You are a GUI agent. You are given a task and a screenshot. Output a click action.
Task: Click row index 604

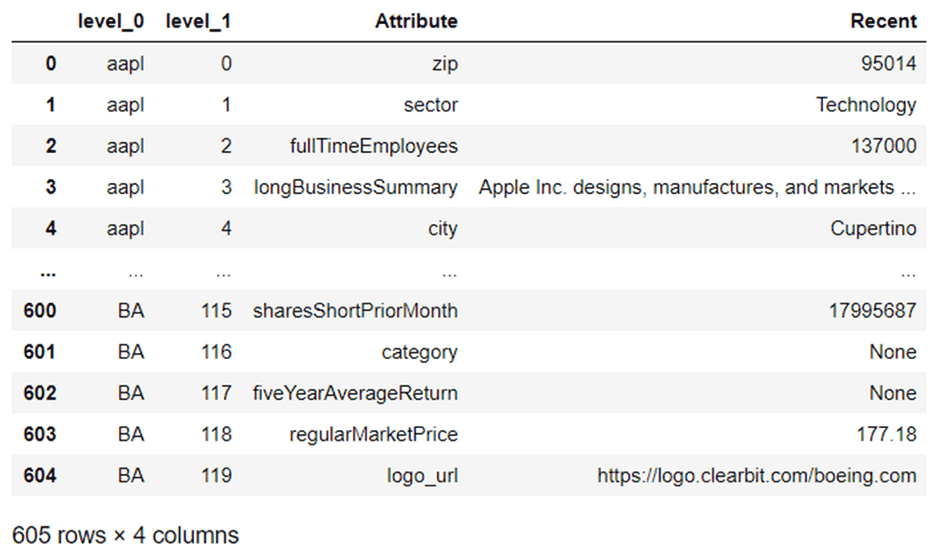pos(40,476)
